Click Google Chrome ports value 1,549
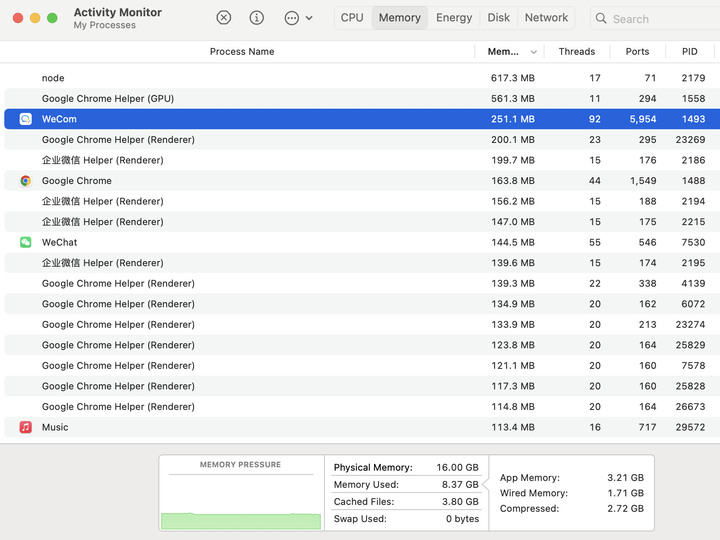This screenshot has width=720, height=540. 643,181
